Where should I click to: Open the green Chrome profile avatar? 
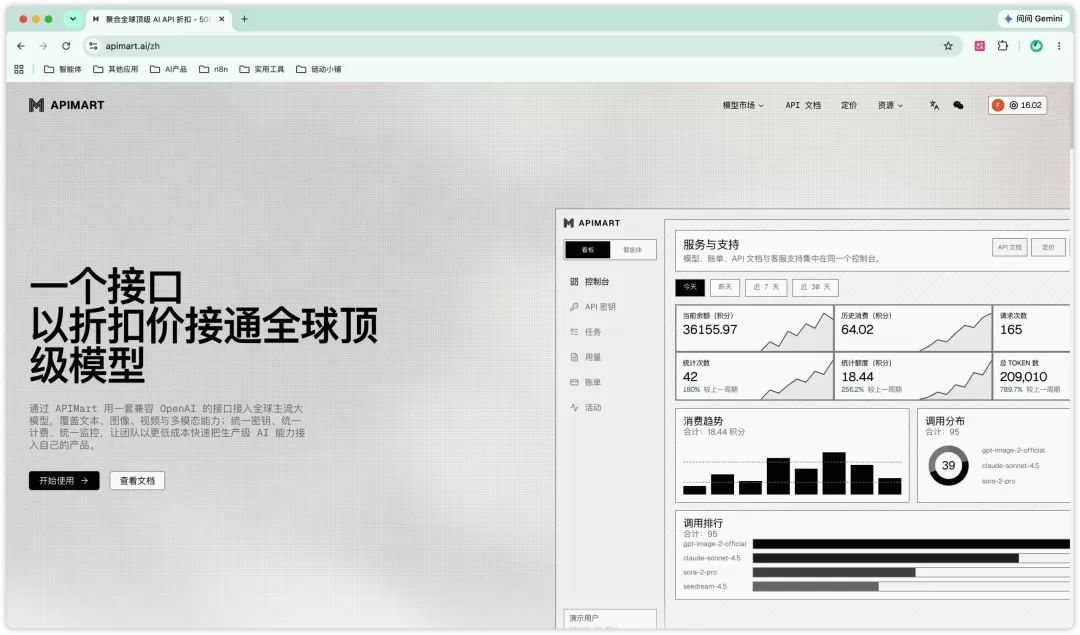click(x=1036, y=46)
